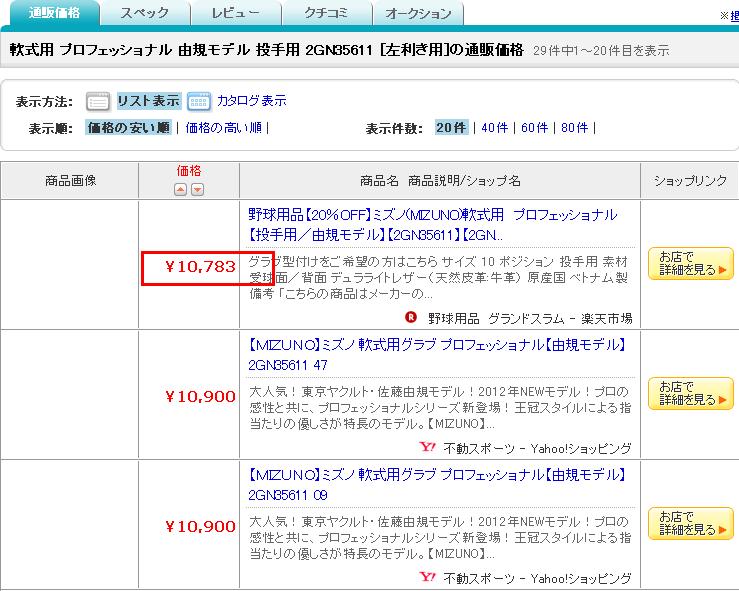Open the クチコミ tab

(x=326, y=13)
